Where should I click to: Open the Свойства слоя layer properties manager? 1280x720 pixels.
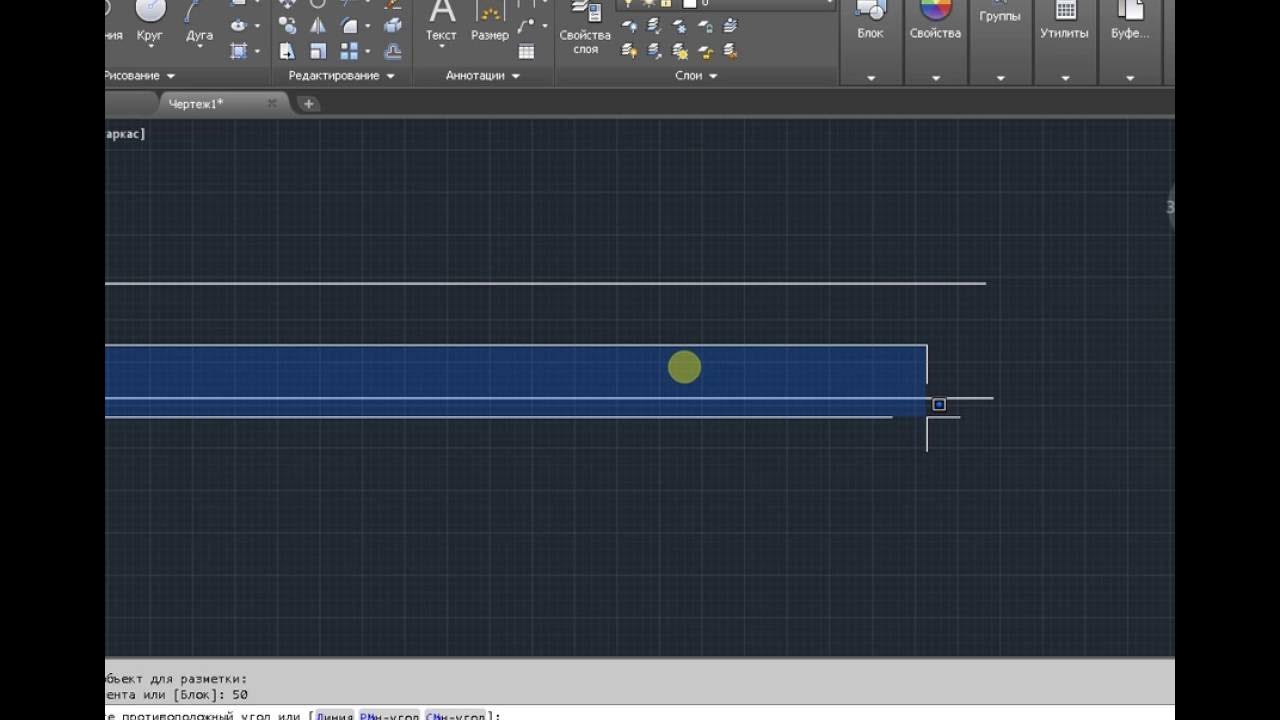(x=585, y=28)
